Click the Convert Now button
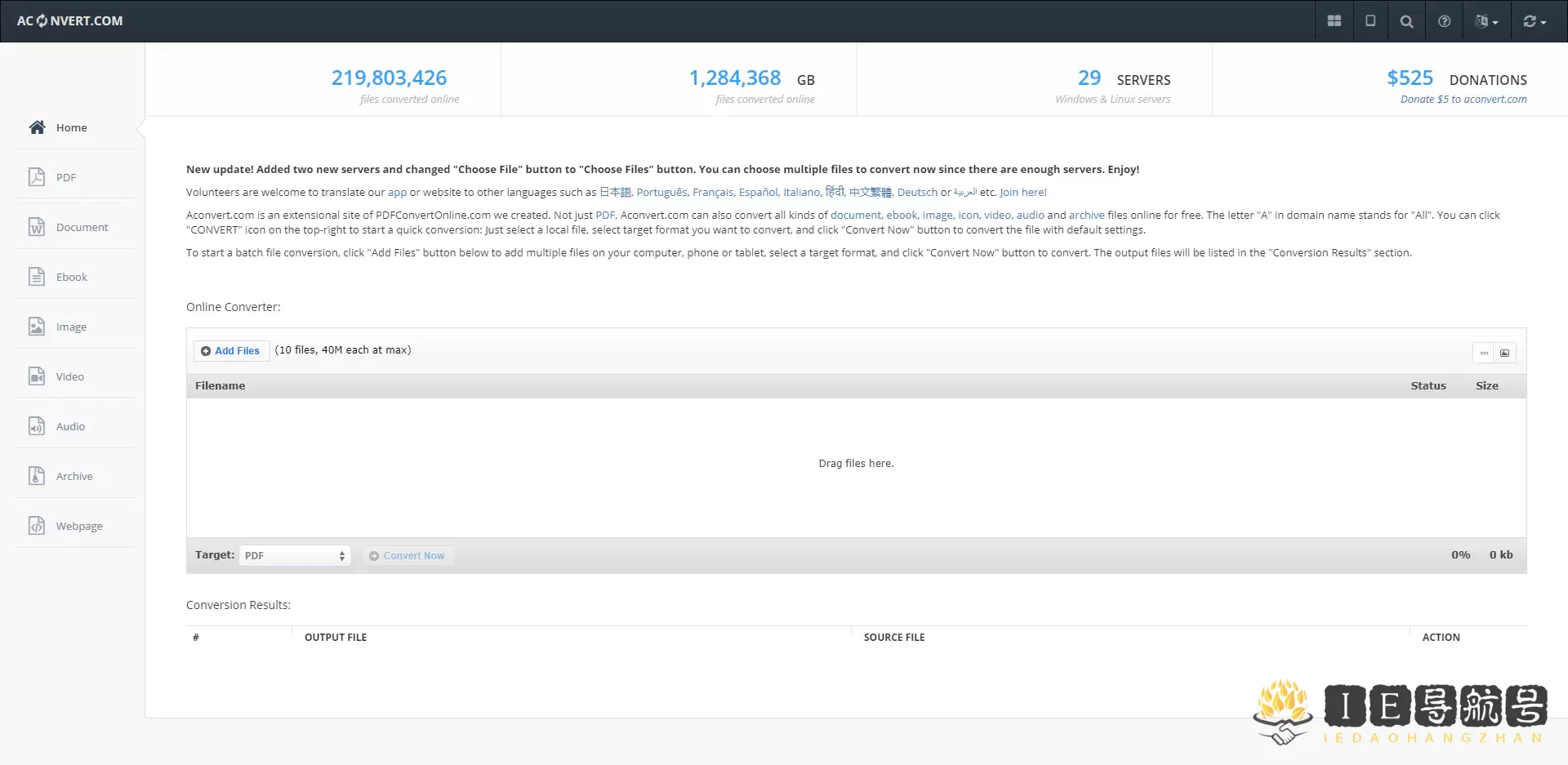The height and width of the screenshot is (765, 1568). [408, 555]
